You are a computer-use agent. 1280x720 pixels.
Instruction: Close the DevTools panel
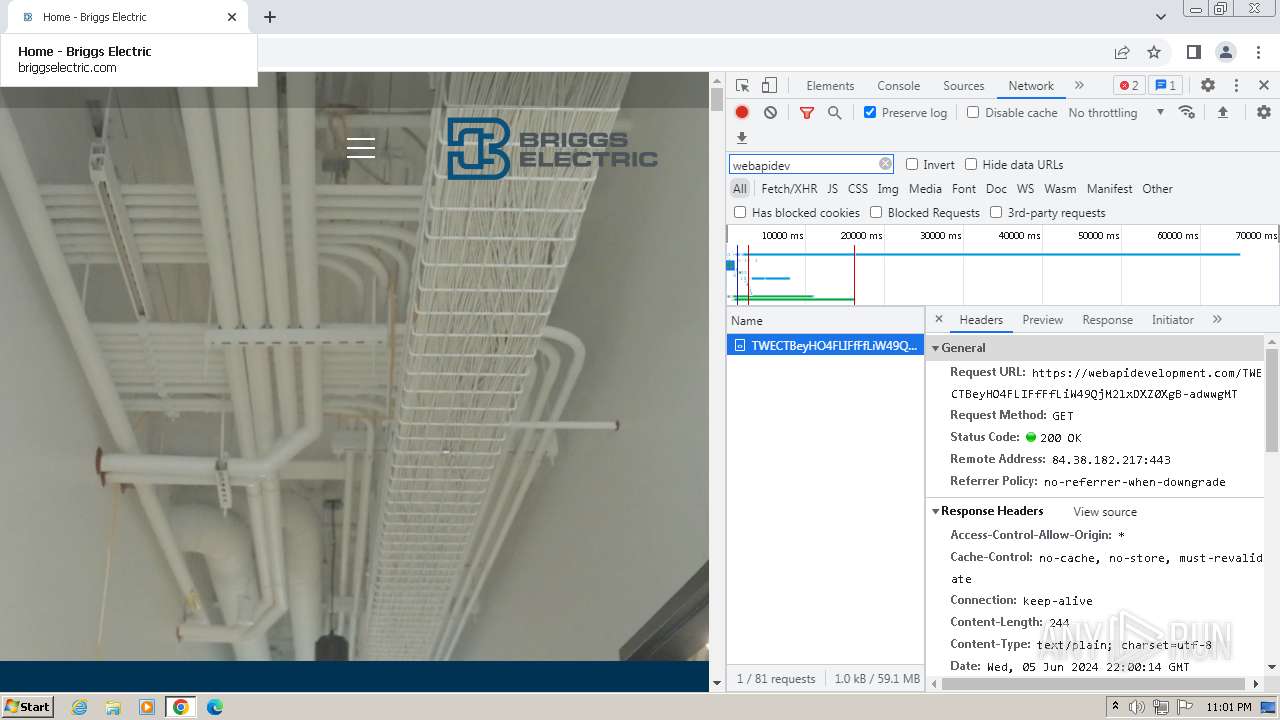pyautogui.click(x=1264, y=86)
